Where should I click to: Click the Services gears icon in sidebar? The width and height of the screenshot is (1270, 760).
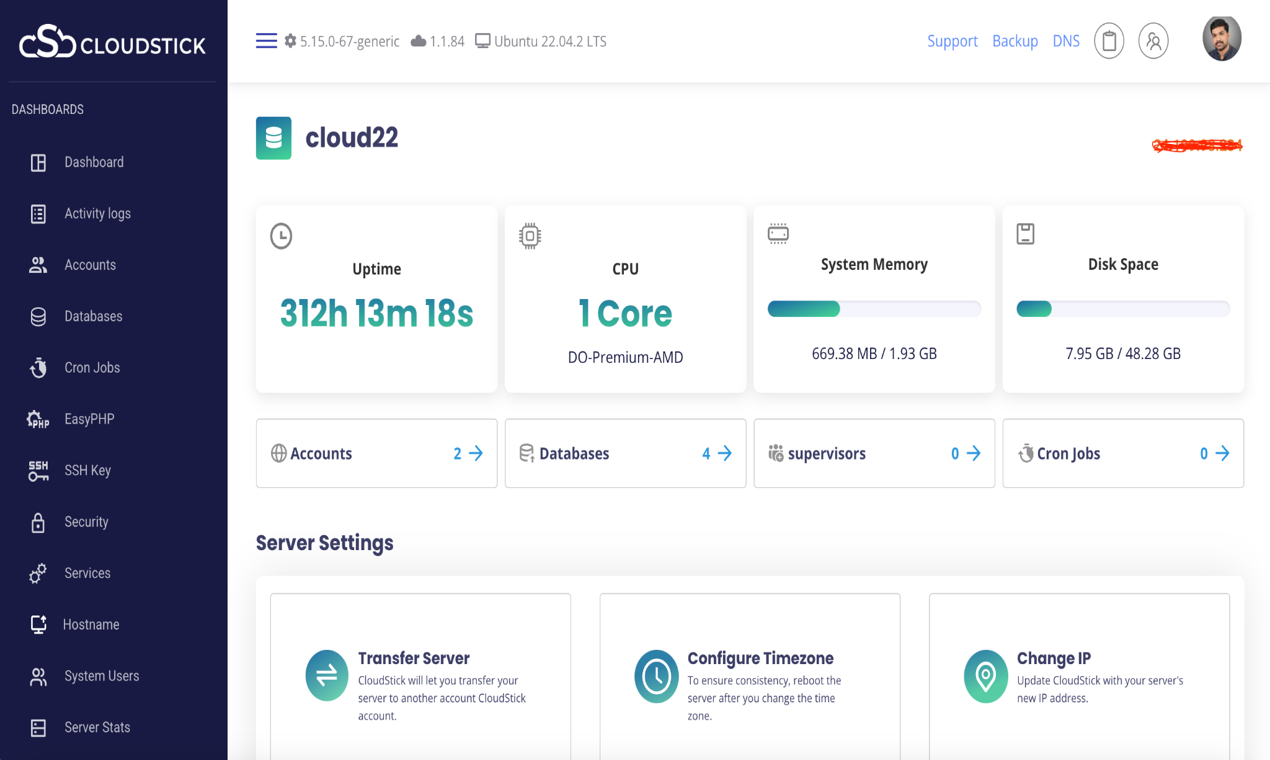pos(37,572)
